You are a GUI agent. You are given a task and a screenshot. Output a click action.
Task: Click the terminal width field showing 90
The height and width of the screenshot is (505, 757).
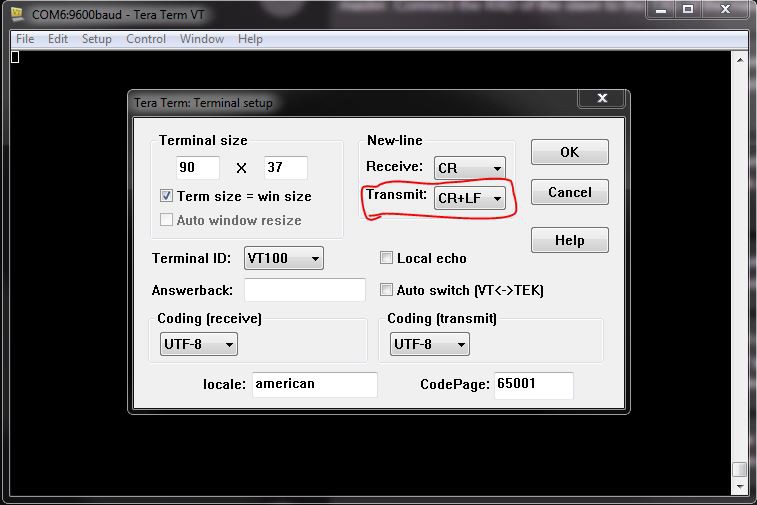198,168
